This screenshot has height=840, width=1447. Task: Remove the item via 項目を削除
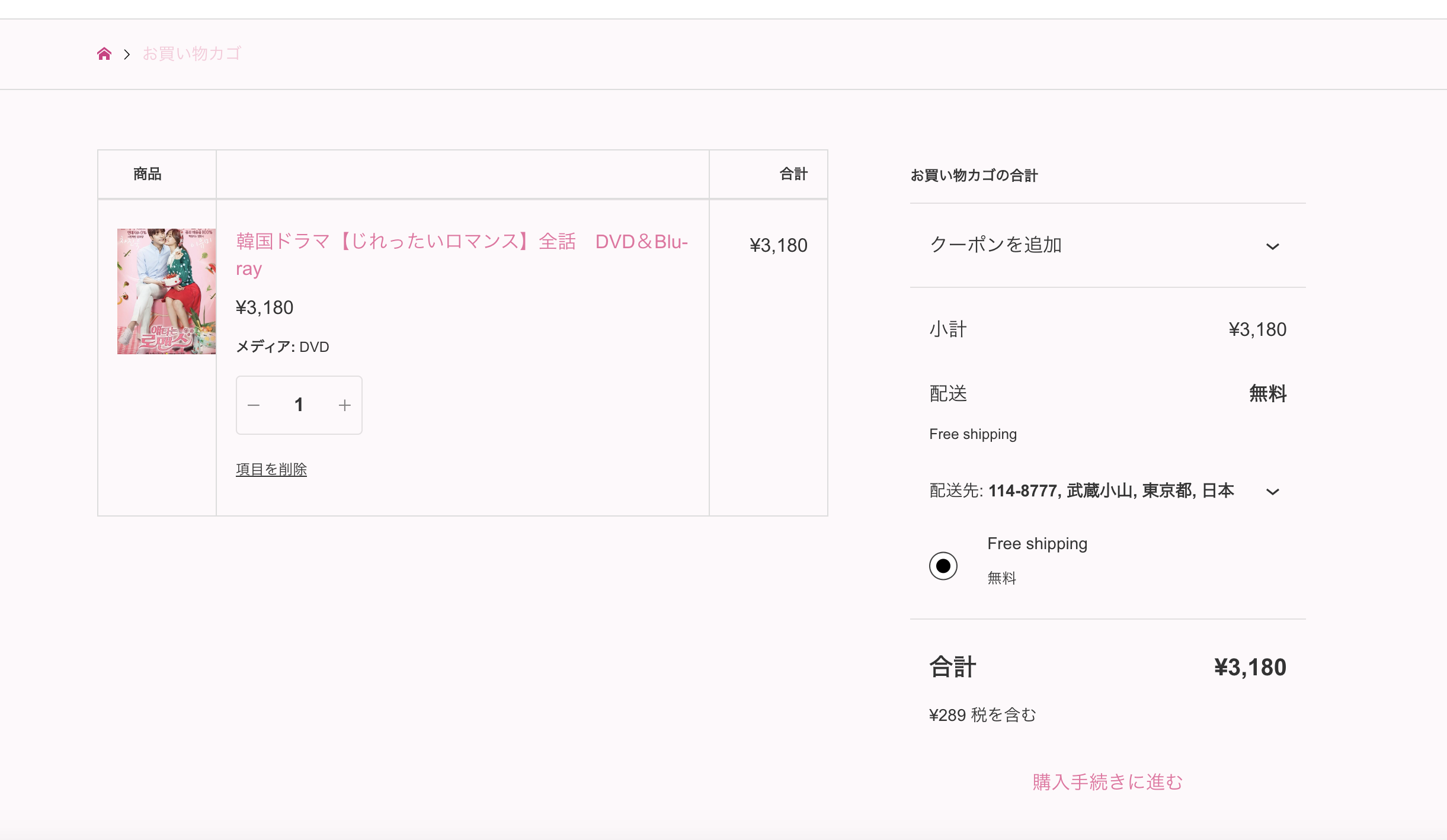tap(271, 469)
